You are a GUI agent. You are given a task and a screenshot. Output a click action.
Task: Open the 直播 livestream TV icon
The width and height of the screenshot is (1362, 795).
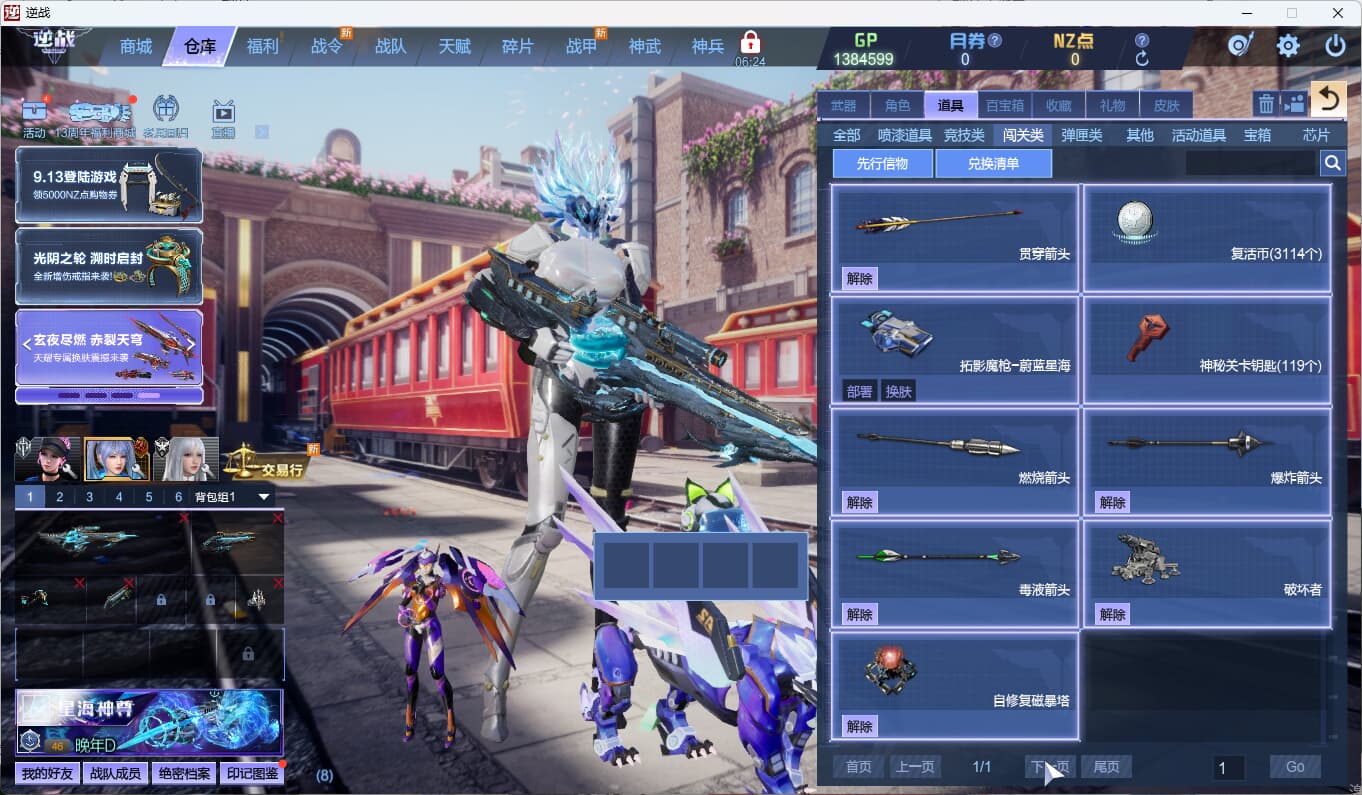click(222, 113)
